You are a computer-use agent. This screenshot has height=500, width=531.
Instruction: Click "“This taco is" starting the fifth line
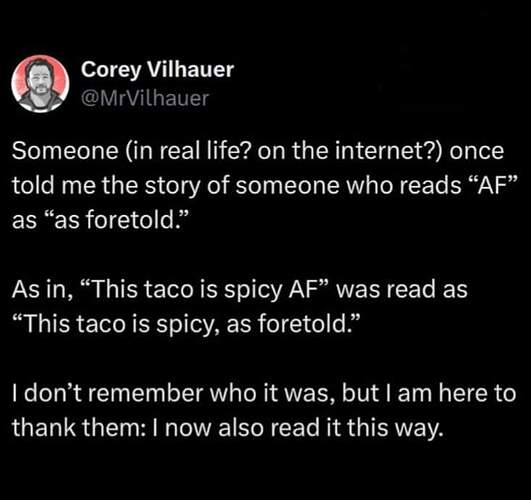81,324
